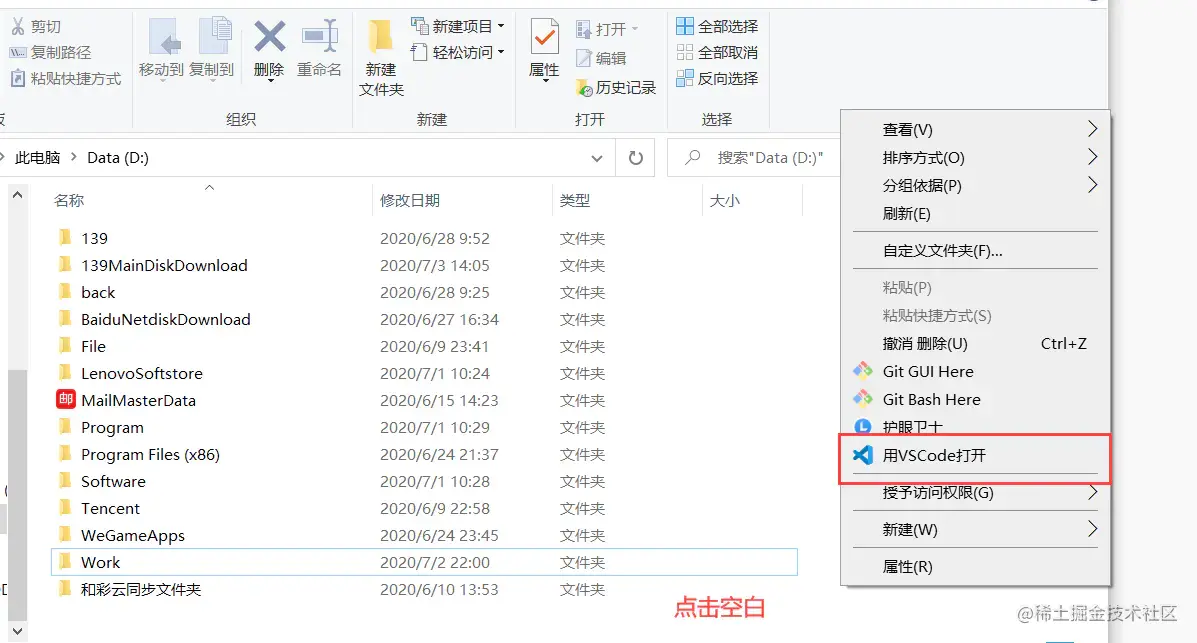Expand the 新建(W) submenu arrow
Viewport: 1197px width, 643px height.
[x=1092, y=529]
